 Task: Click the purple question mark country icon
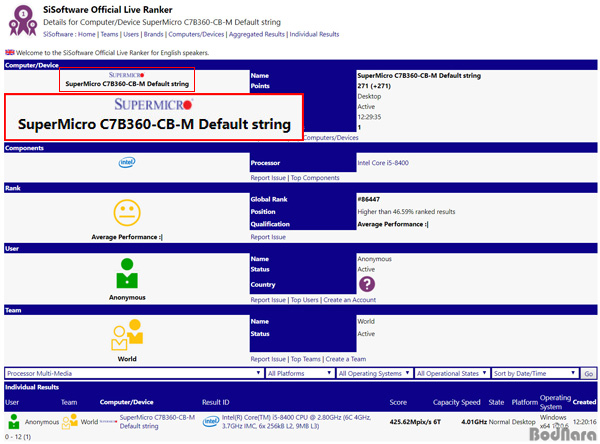(x=367, y=284)
